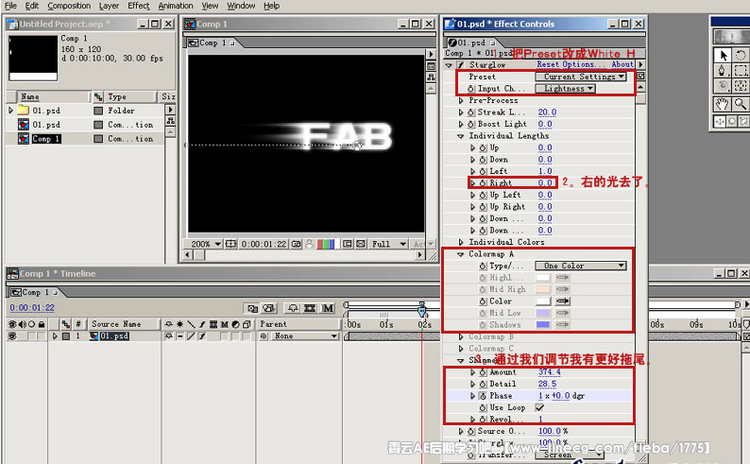Click the draft 3D icon in Timeline

[x=270, y=308]
